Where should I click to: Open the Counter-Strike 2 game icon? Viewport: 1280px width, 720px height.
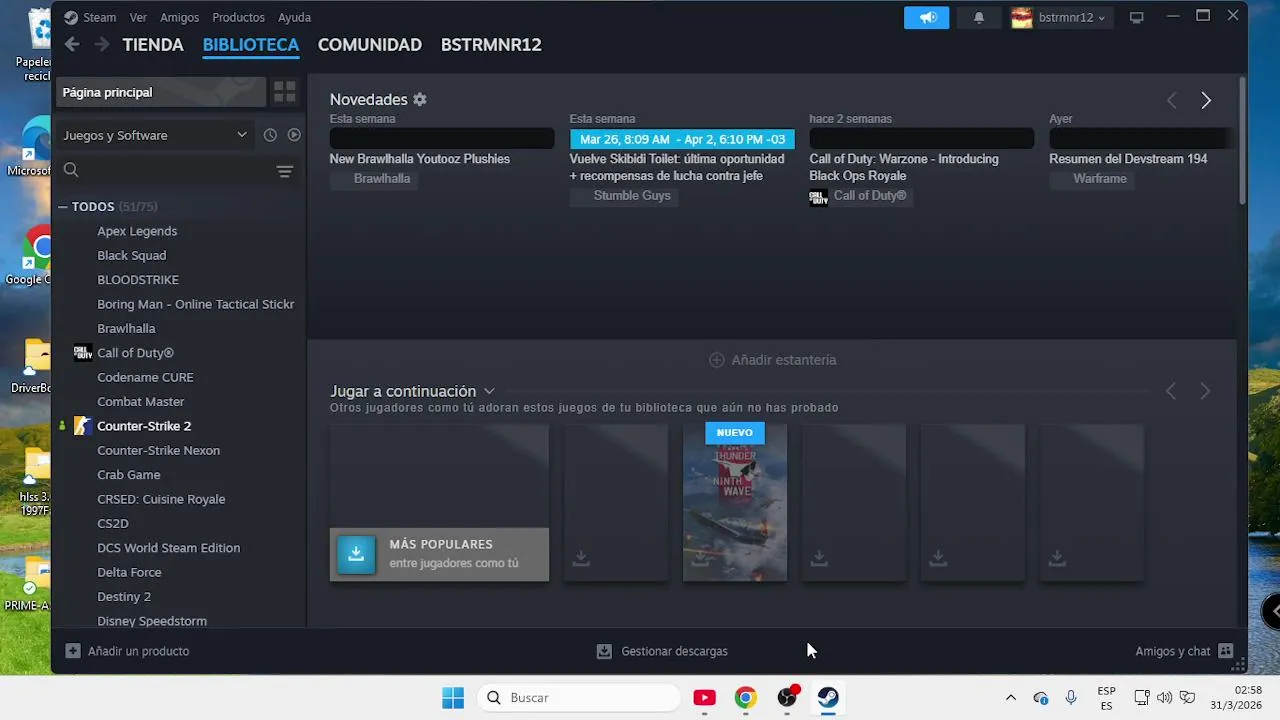coord(83,426)
